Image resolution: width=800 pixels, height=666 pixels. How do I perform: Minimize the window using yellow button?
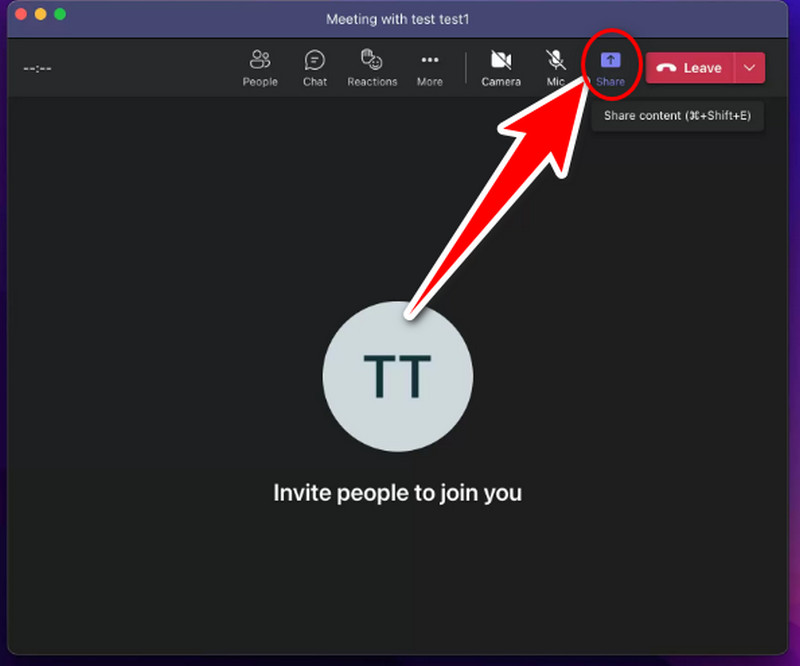pyautogui.click(x=41, y=15)
